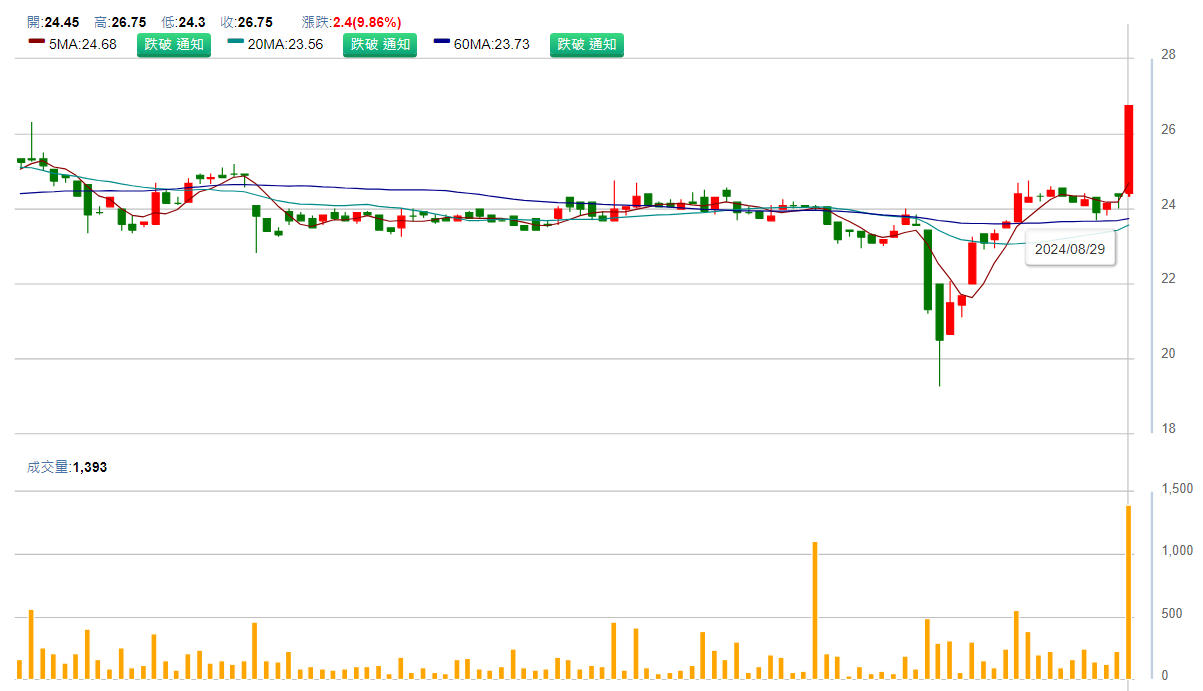Click the 1,000 label on the volume axis
The height and width of the screenshot is (691, 1203).
(x=1176, y=551)
